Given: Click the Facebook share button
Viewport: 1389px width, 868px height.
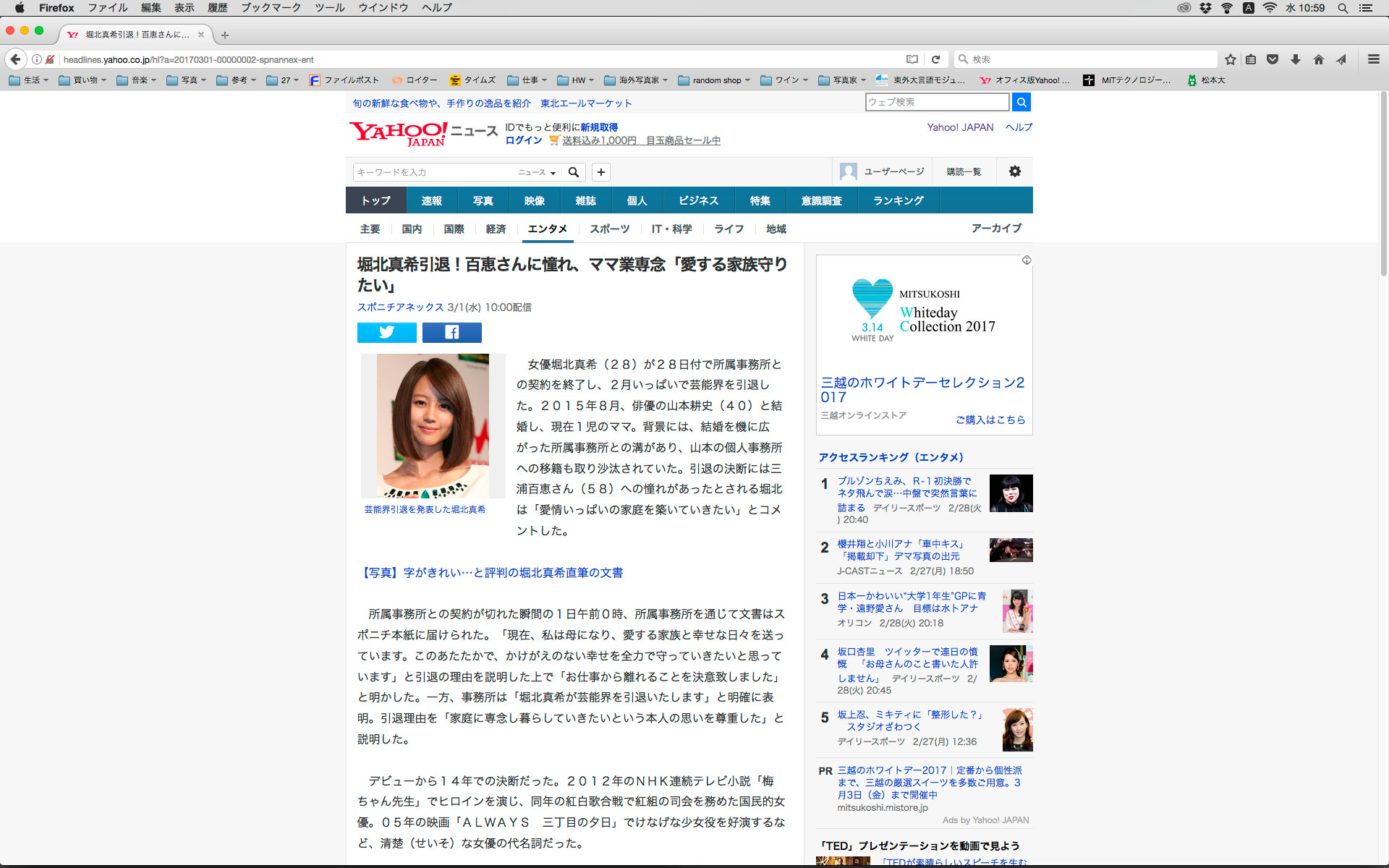Looking at the screenshot, I should pyautogui.click(x=451, y=332).
